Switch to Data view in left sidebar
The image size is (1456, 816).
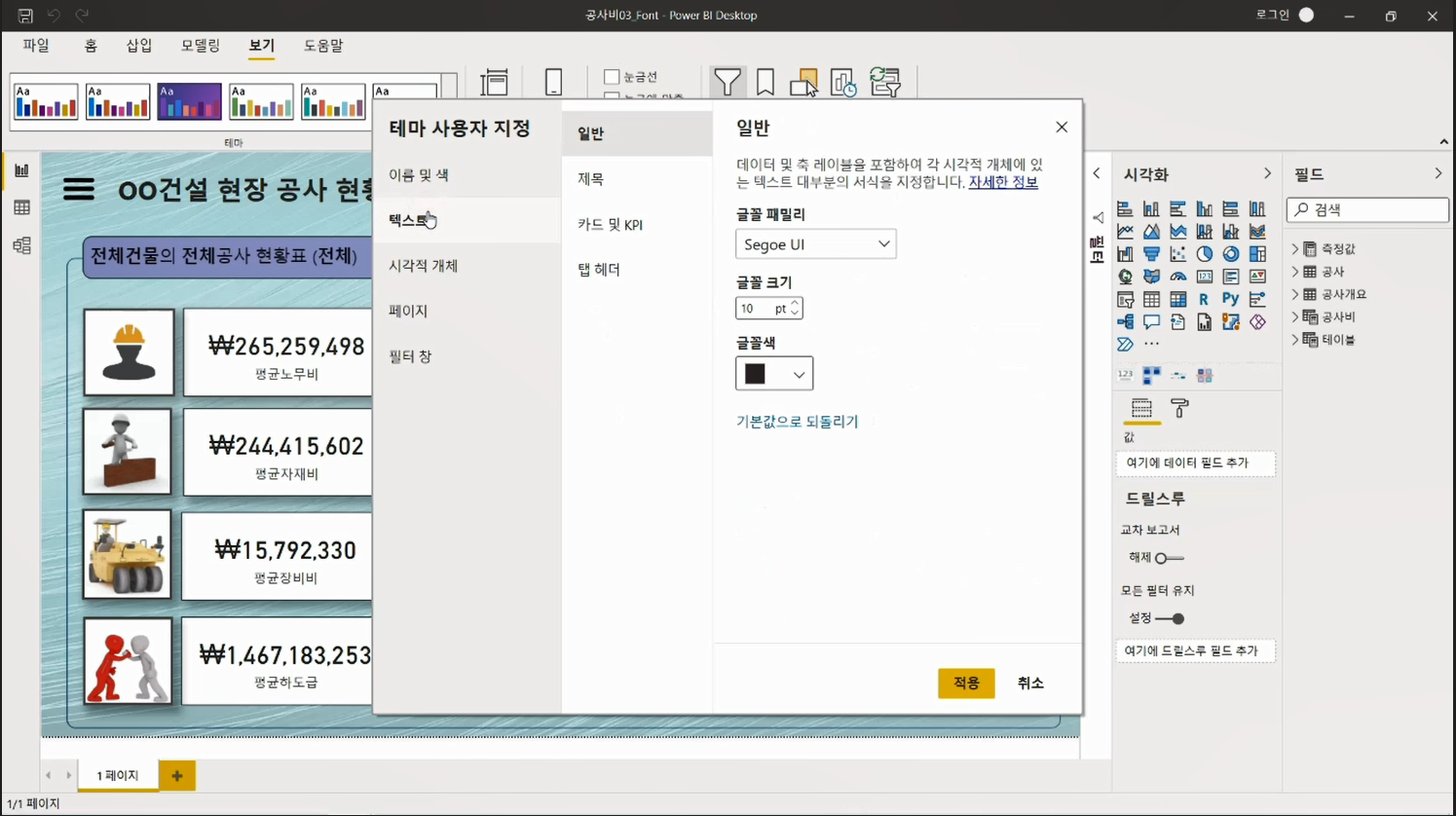point(21,207)
